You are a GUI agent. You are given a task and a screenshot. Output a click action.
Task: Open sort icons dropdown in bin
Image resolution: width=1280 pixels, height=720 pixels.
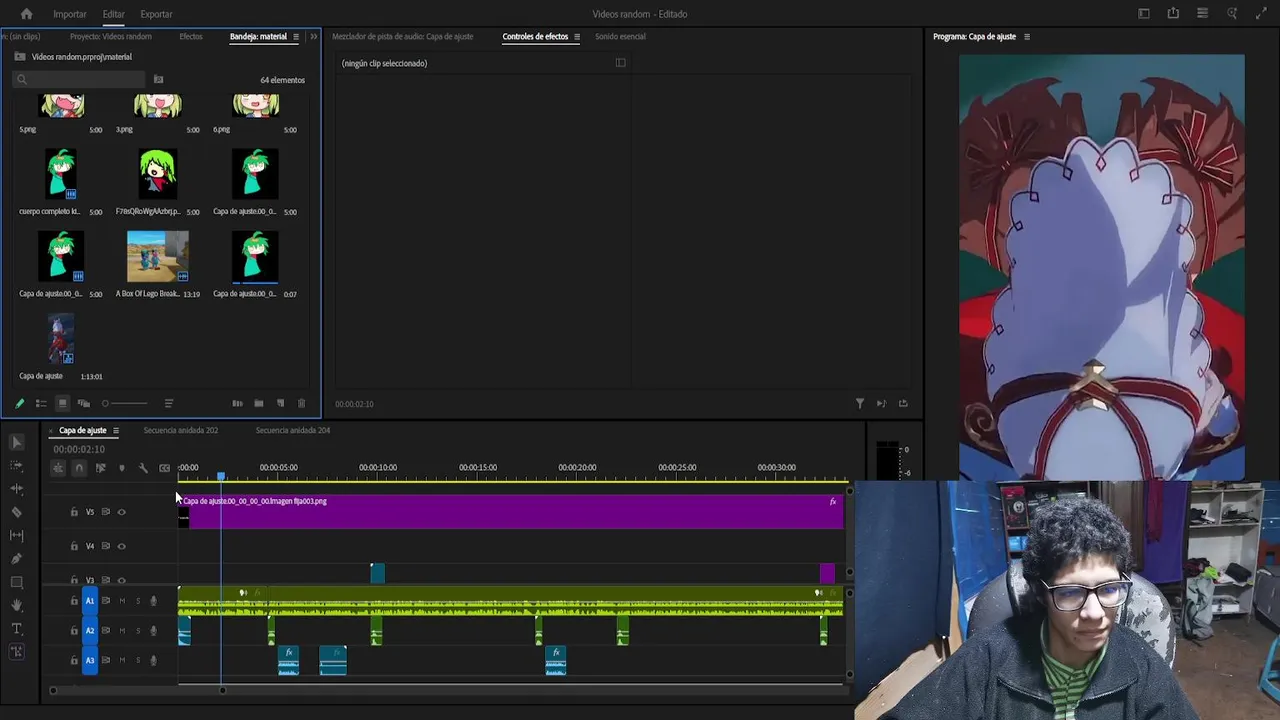[169, 404]
